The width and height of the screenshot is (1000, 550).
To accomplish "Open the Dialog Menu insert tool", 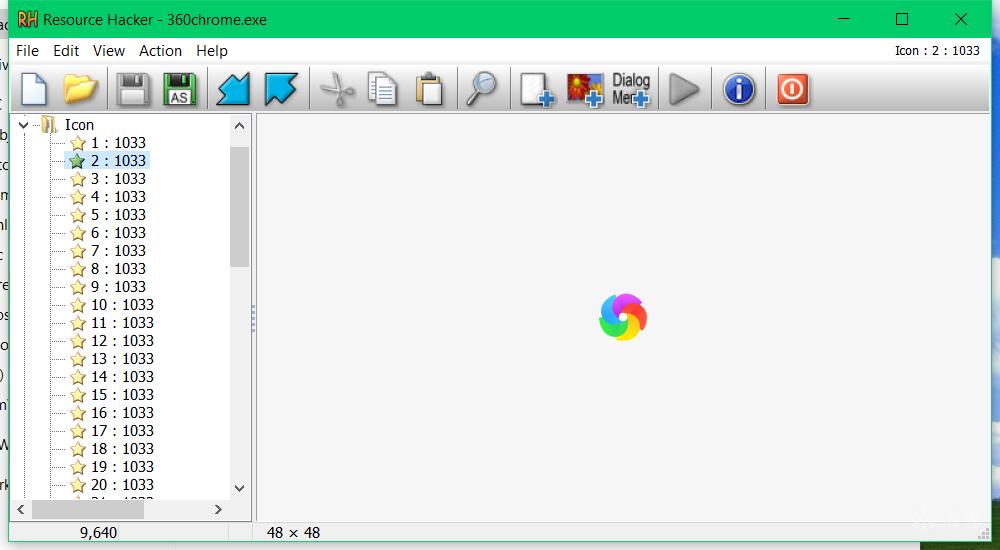I will click(x=631, y=89).
